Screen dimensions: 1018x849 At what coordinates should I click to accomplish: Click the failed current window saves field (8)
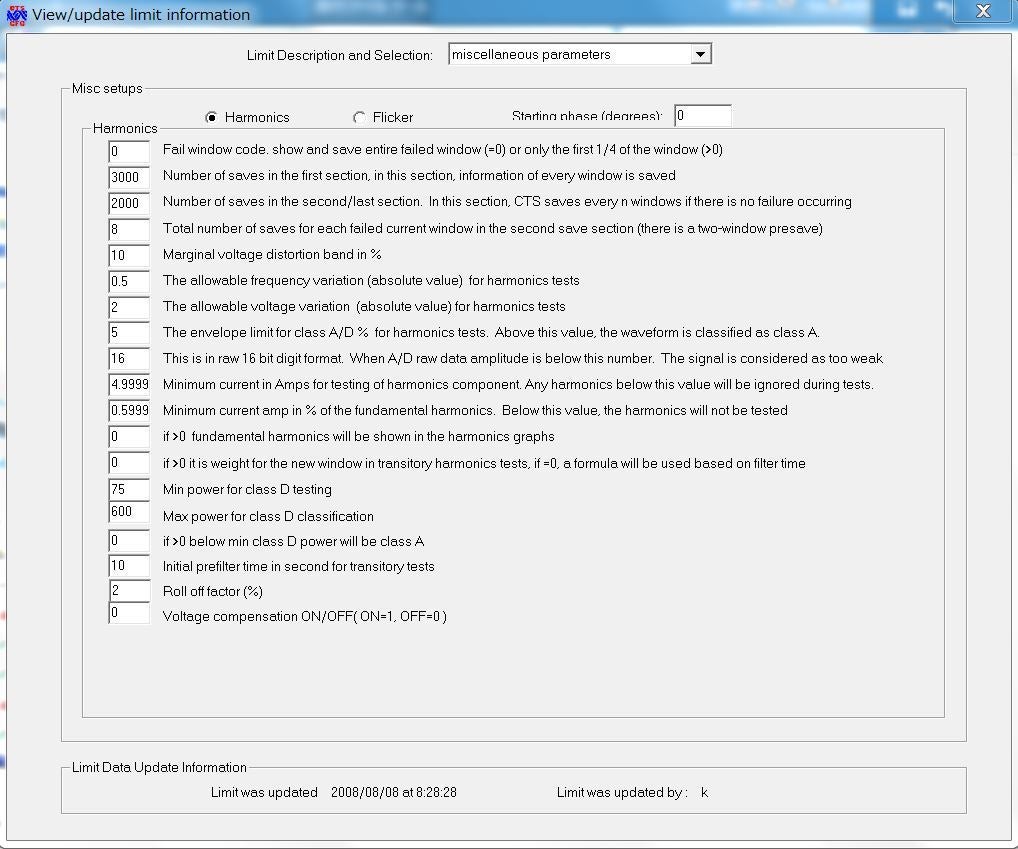pyautogui.click(x=129, y=229)
